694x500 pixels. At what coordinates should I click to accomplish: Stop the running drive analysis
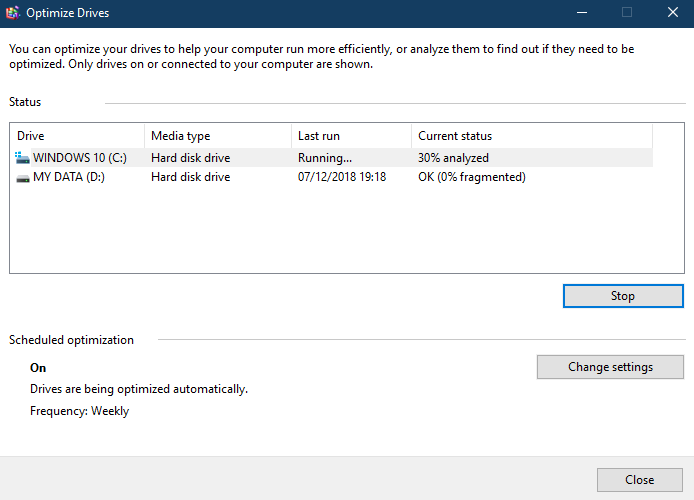click(x=623, y=296)
